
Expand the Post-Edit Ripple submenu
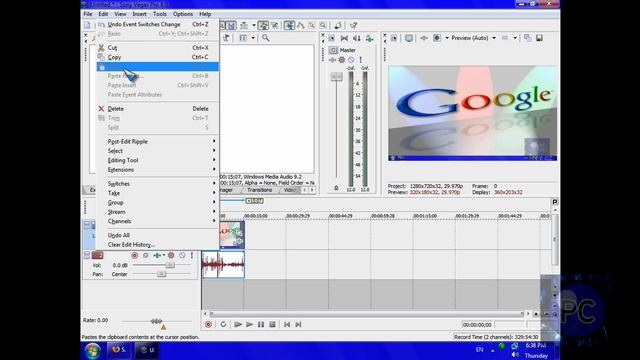[157, 141]
